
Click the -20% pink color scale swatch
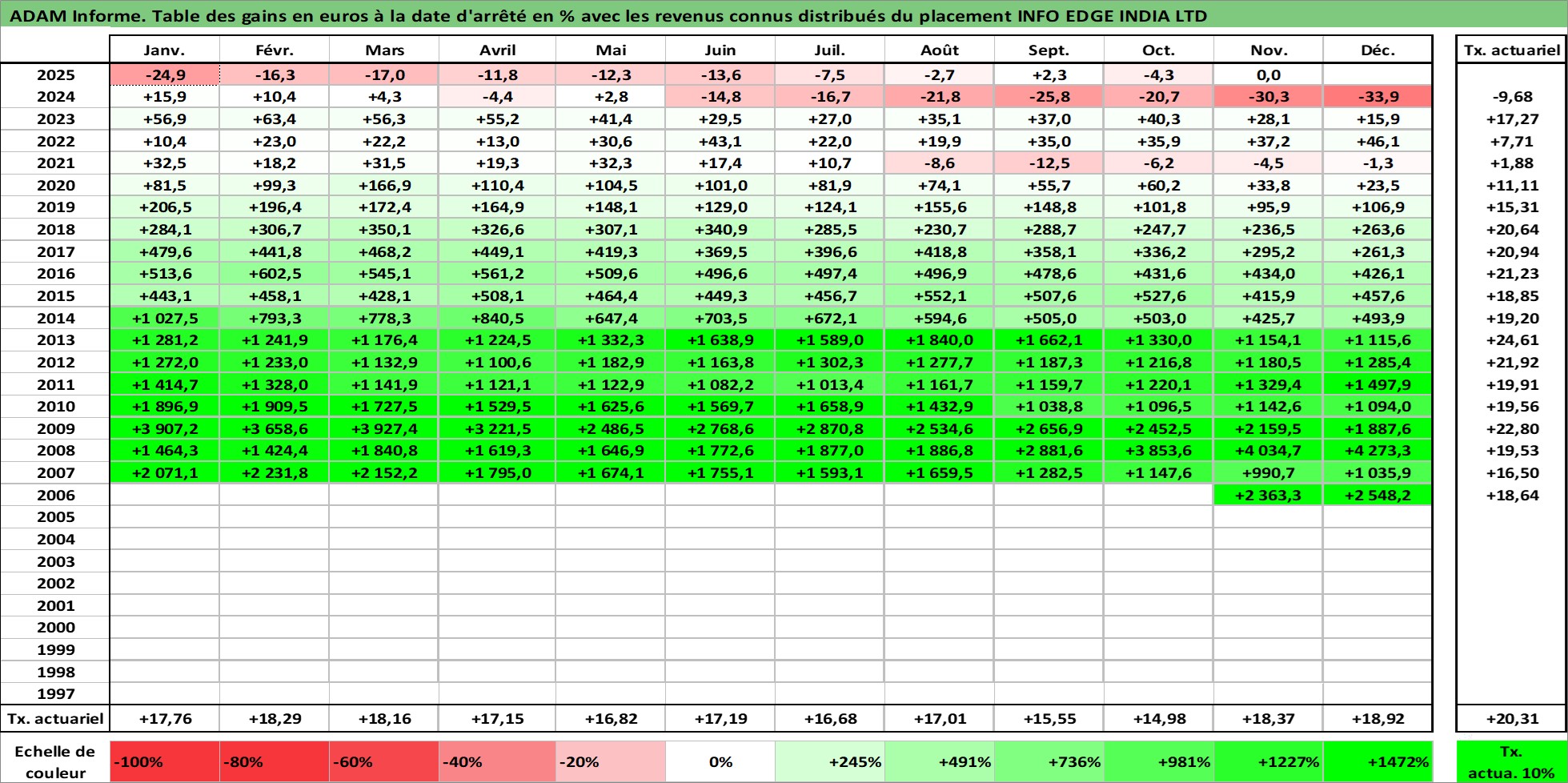click(611, 761)
